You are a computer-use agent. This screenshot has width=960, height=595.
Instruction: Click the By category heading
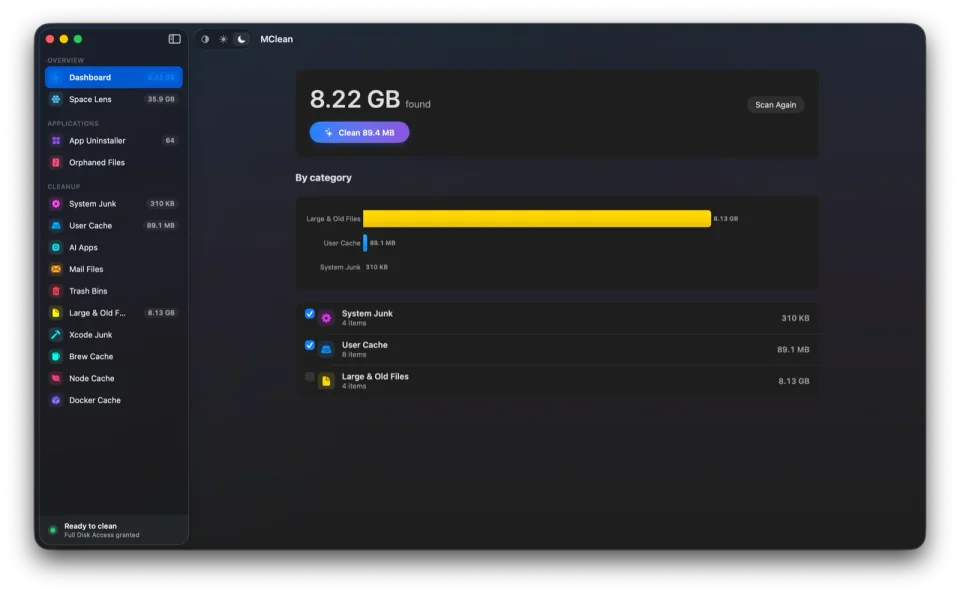323,178
